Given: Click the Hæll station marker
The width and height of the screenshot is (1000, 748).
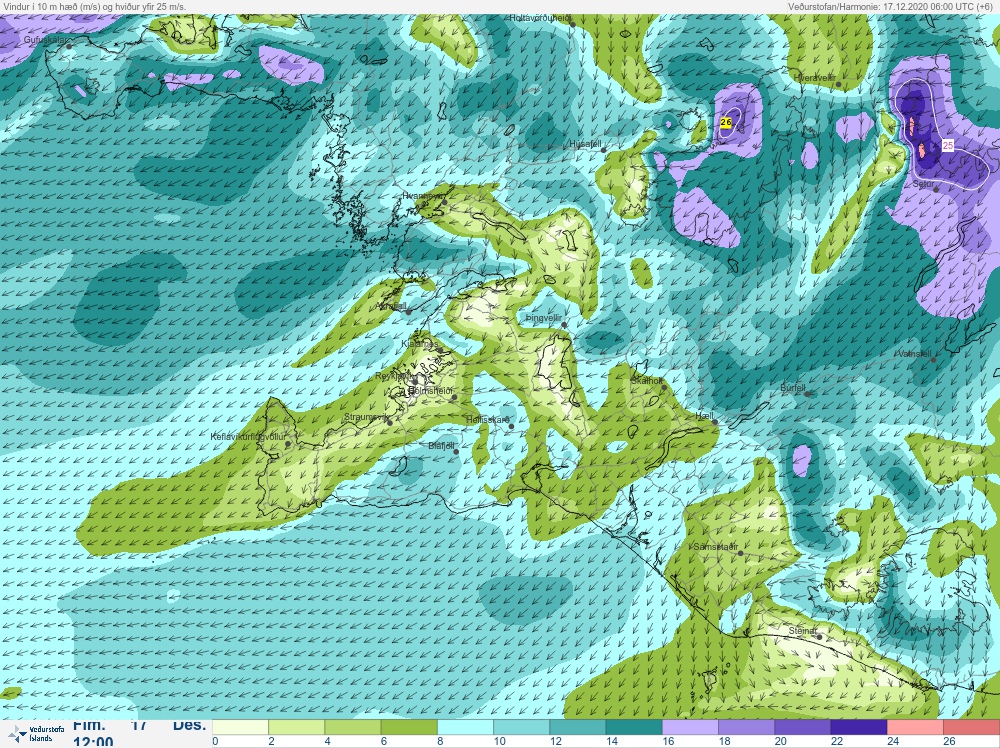Looking at the screenshot, I should (x=715, y=422).
